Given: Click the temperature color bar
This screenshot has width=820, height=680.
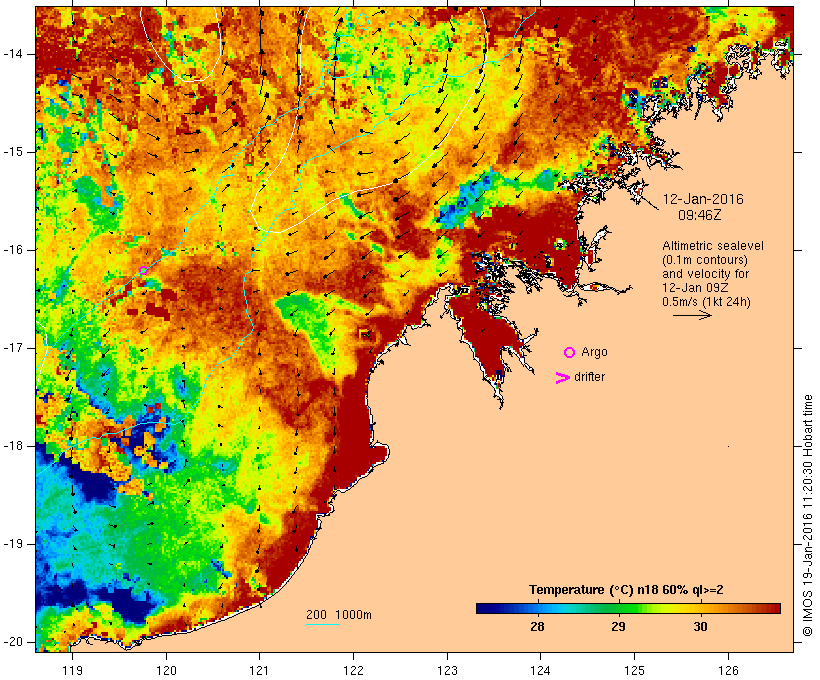Looking at the screenshot, I should [628, 608].
